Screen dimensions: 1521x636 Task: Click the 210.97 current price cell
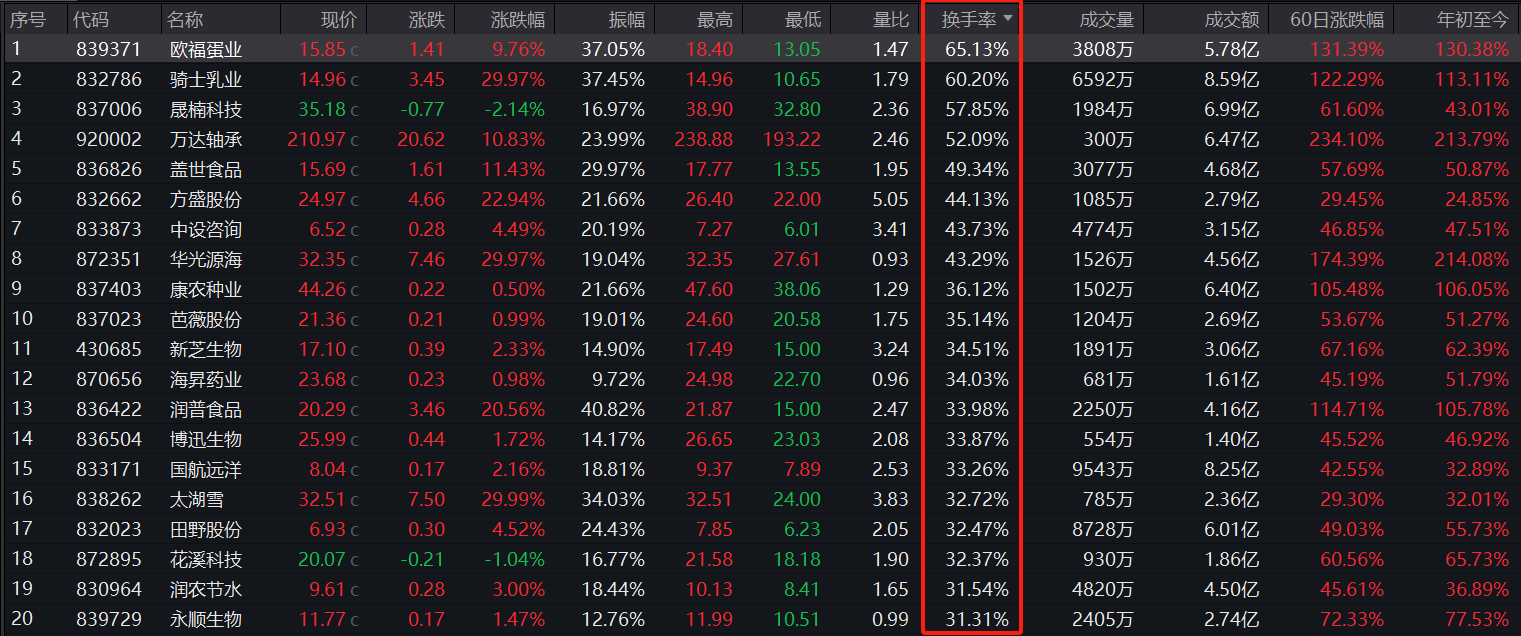click(317, 139)
